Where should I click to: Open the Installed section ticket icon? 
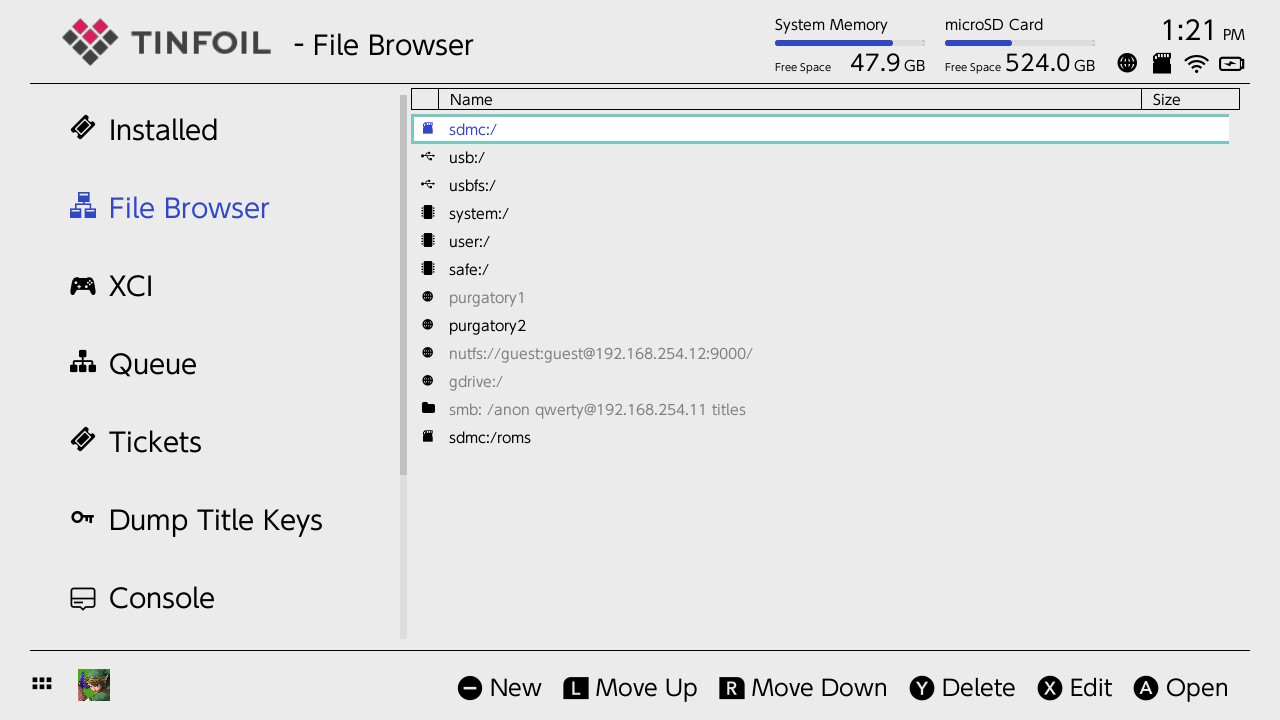click(83, 128)
